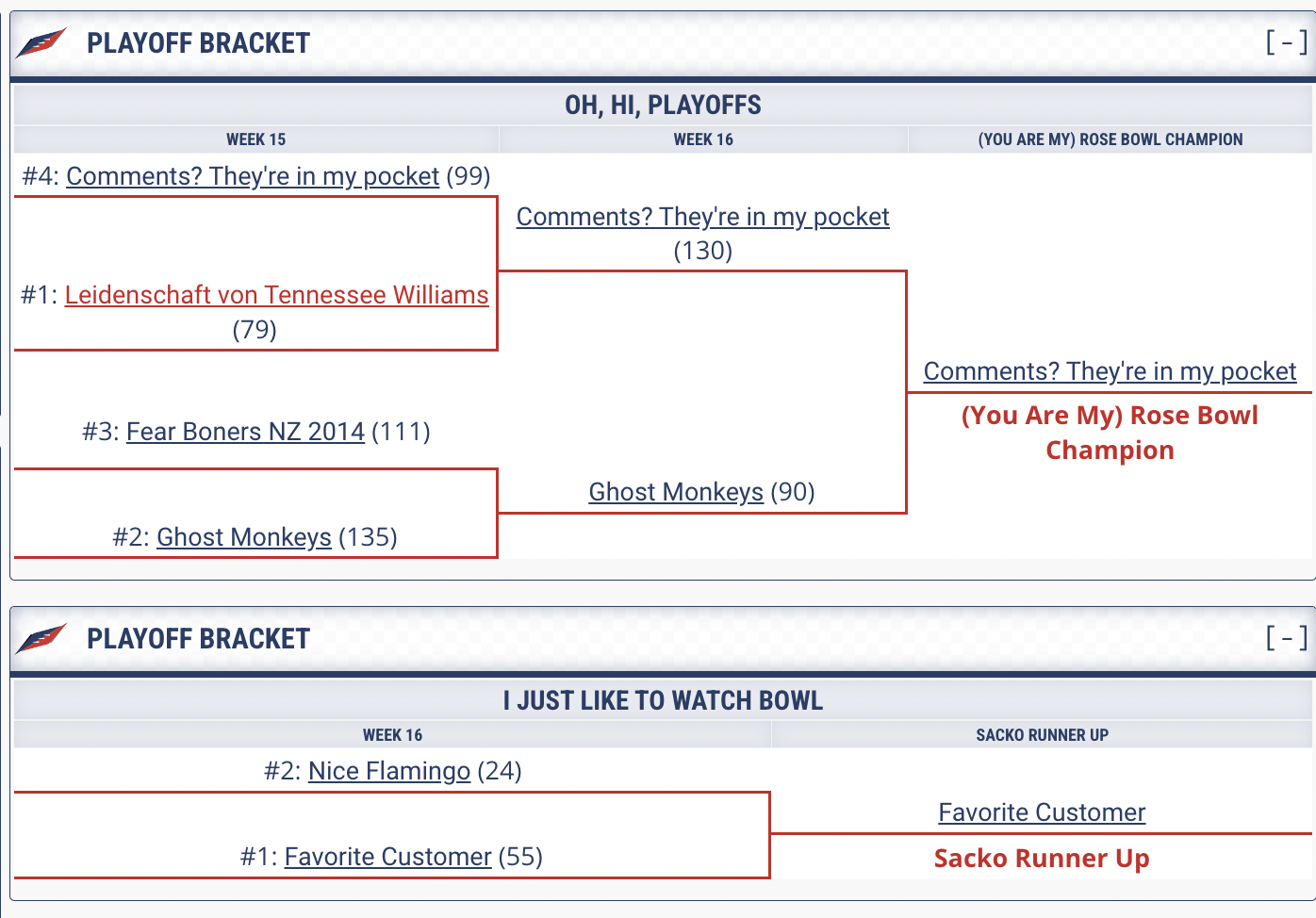Click the logo icon beside bottom Playoff Bracket
The height and width of the screenshot is (918, 1316).
point(41,638)
